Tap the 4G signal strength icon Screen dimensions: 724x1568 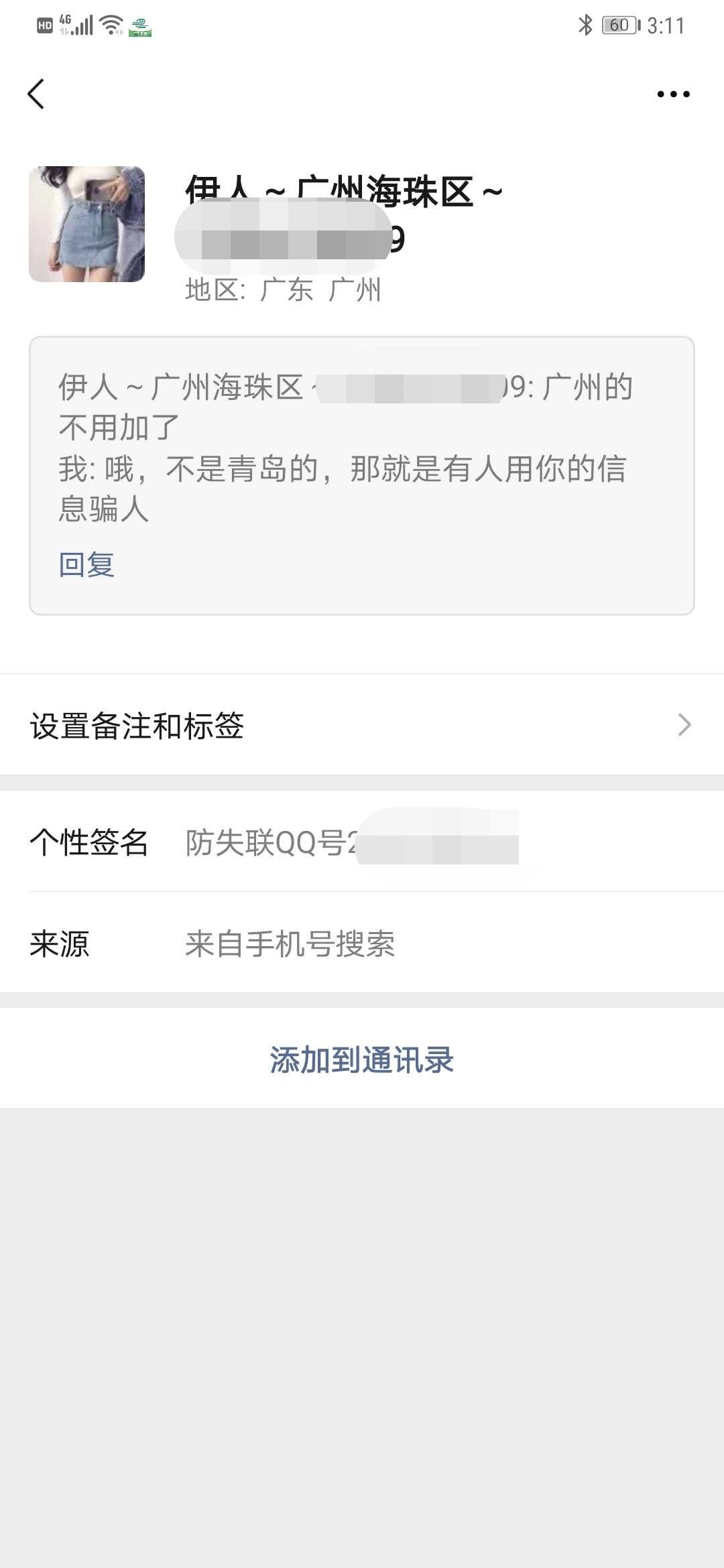pyautogui.click(x=76, y=25)
